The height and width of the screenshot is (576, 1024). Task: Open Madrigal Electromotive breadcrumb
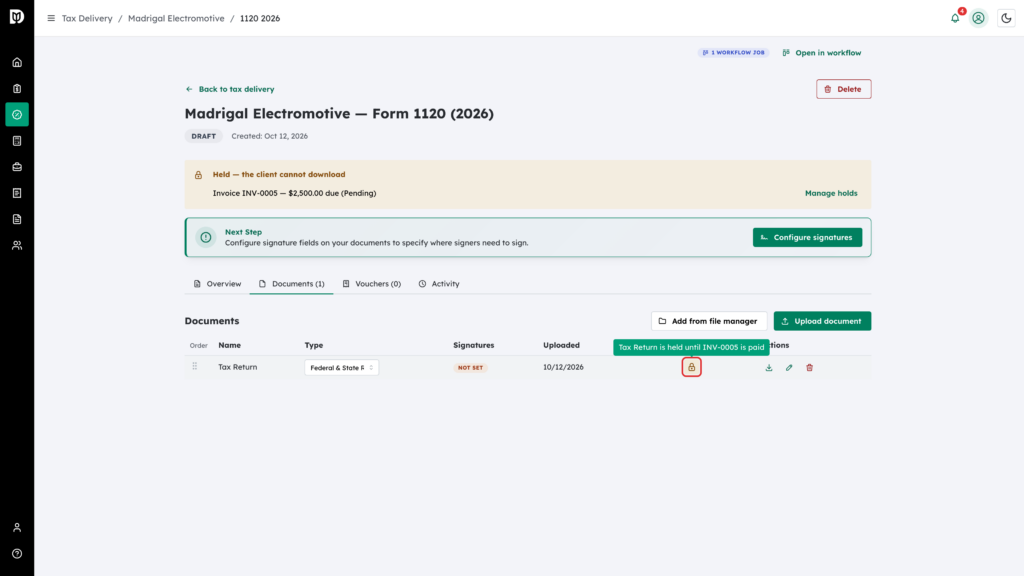[x=176, y=18]
